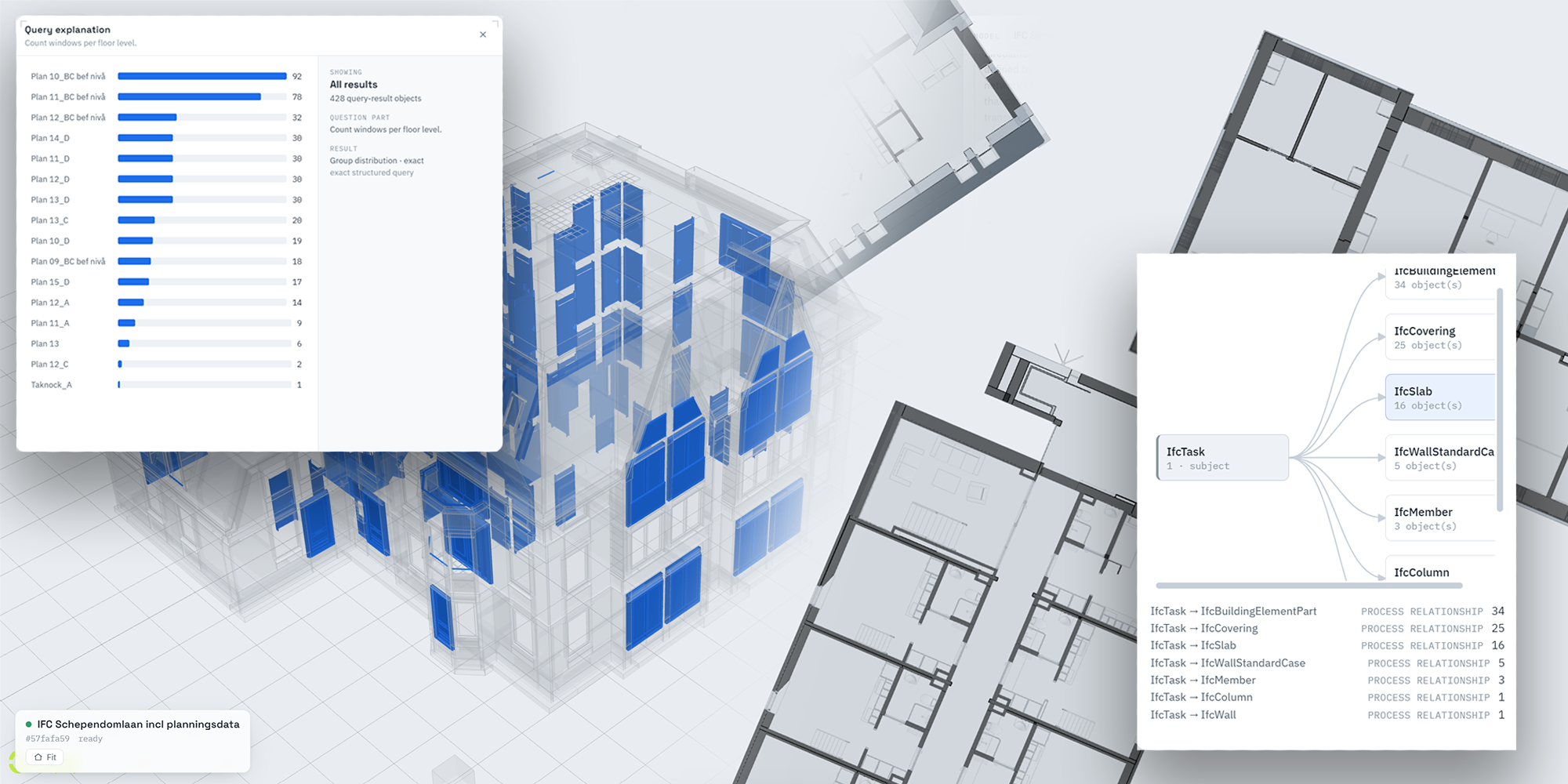The image size is (1568, 784).
Task: Click Group distribution · exact result text
Action: (376, 161)
